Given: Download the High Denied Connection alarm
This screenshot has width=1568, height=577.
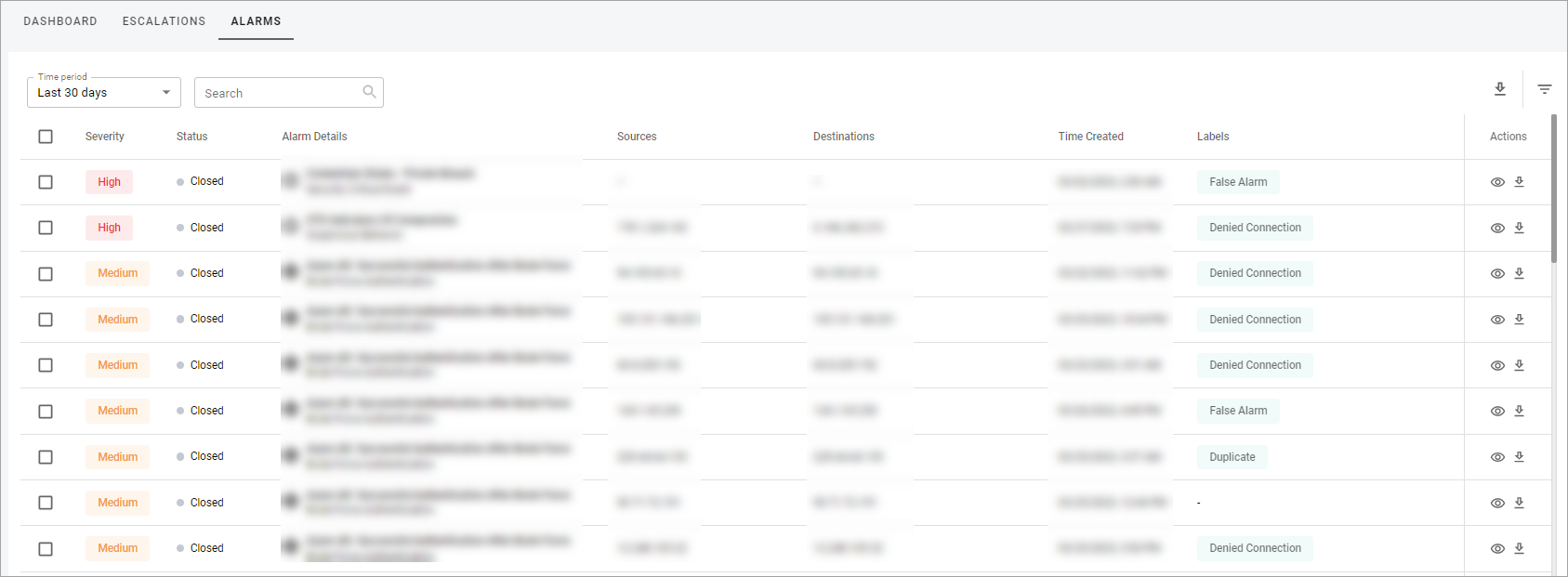Looking at the screenshot, I should coord(1520,228).
